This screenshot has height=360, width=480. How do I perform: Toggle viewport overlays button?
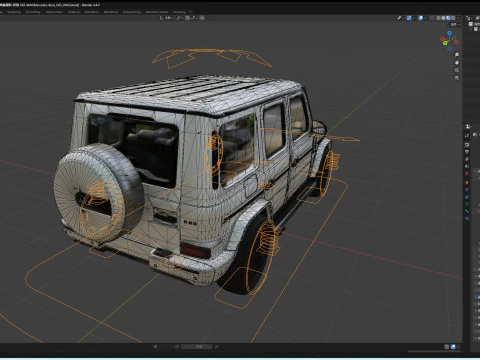[x=420, y=18]
